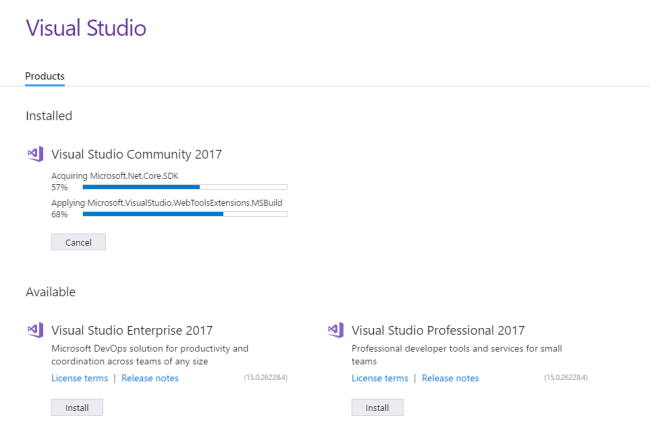650x440 pixels.
Task: Click the Visual Studio Enterprise 2017 title
Action: click(131, 330)
